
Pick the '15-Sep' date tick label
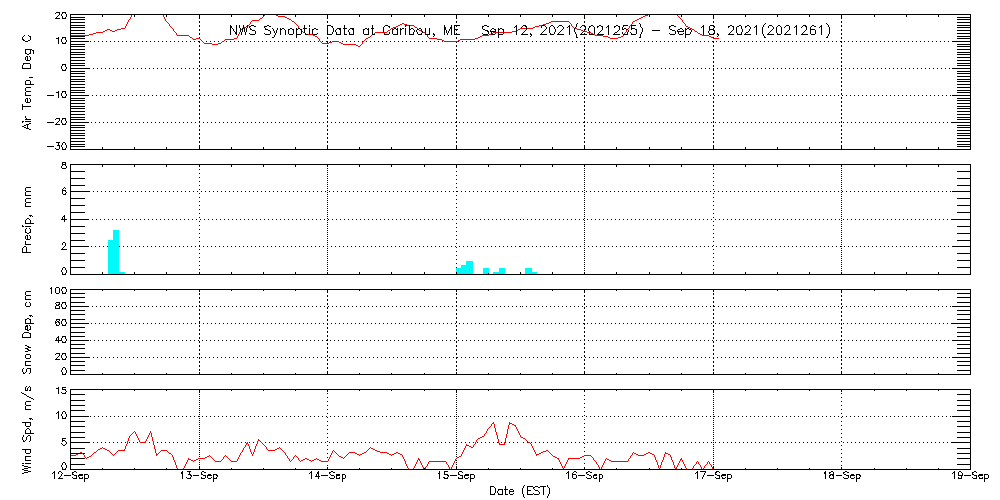(456, 476)
